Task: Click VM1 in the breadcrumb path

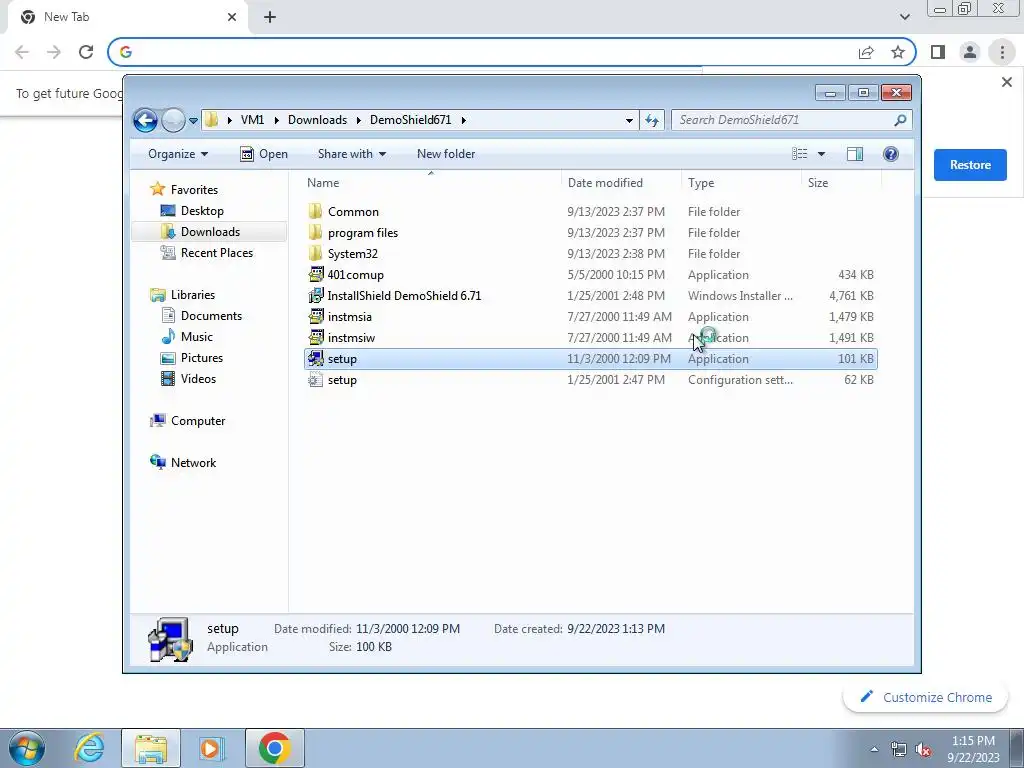Action: [x=252, y=120]
